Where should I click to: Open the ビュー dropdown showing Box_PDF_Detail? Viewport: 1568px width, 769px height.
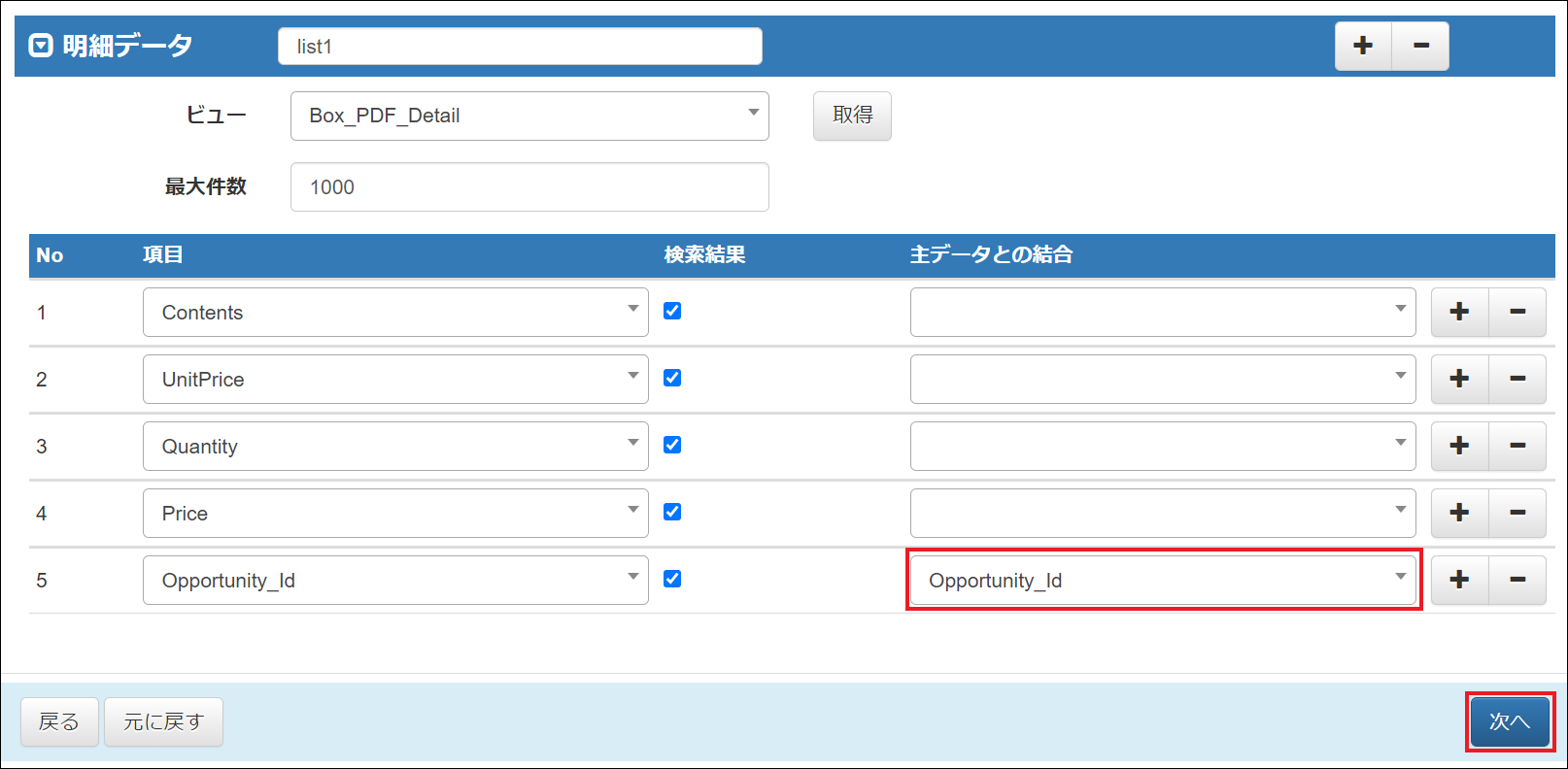(529, 116)
